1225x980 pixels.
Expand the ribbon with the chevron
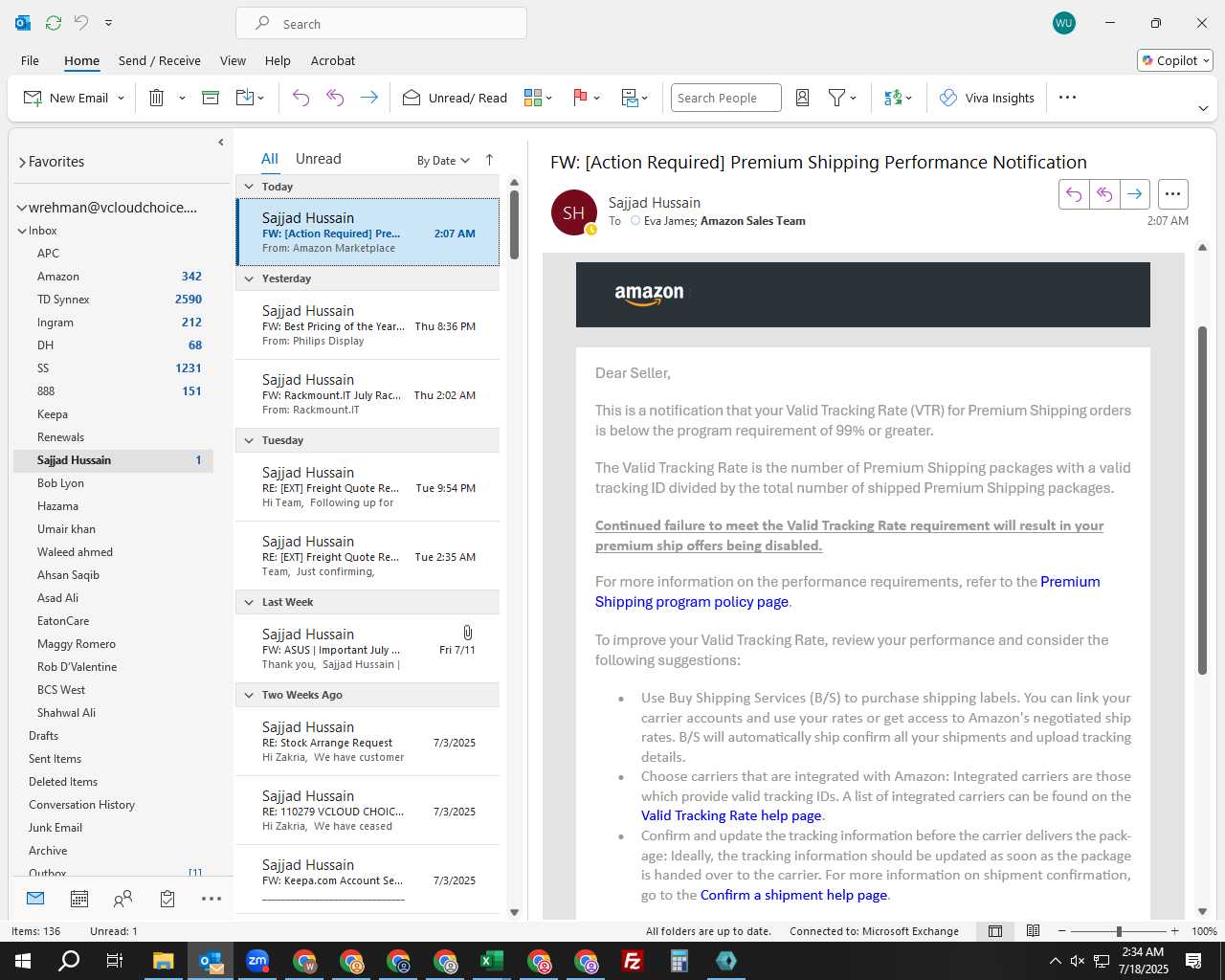point(1203,109)
